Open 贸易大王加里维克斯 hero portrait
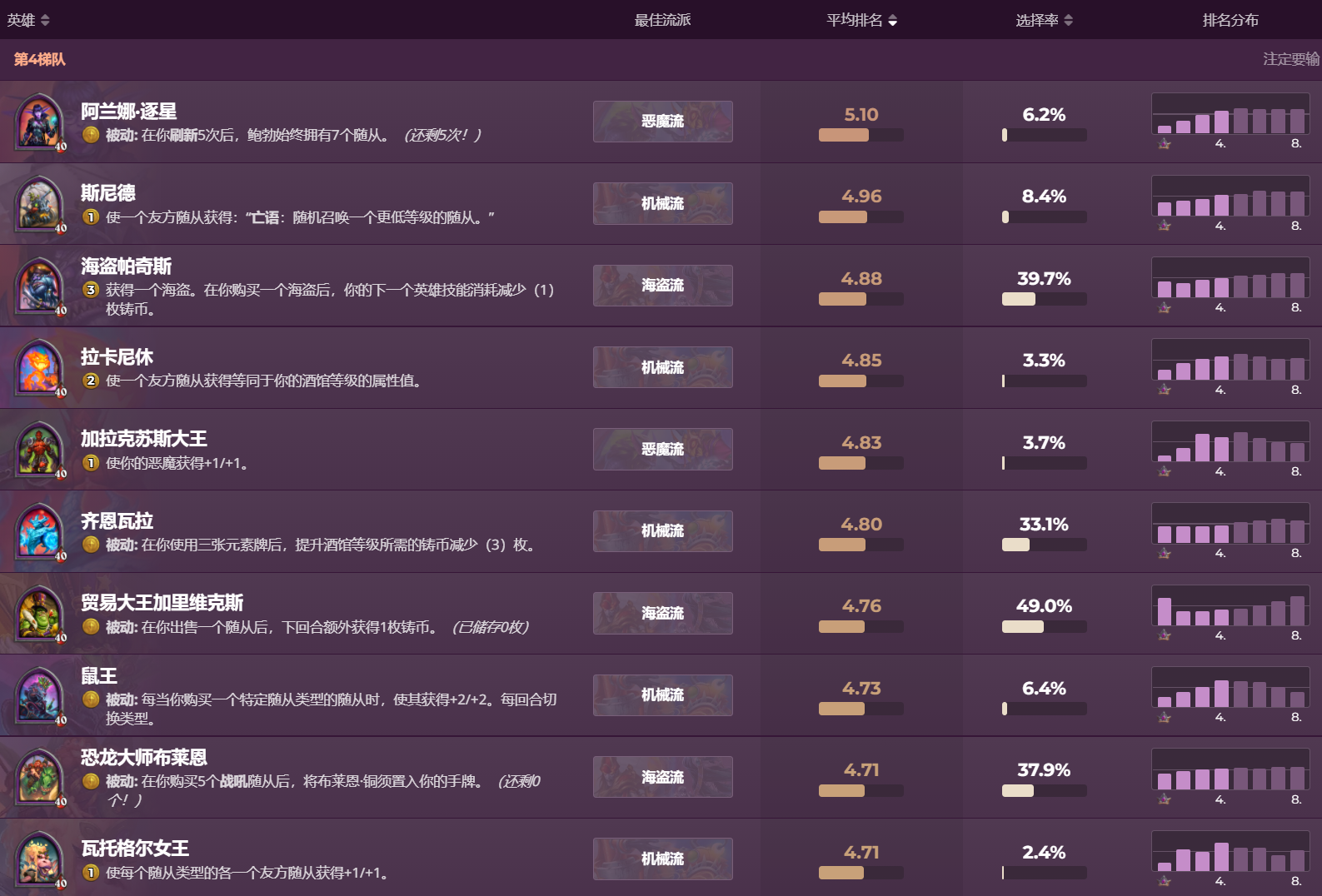 pos(39,614)
